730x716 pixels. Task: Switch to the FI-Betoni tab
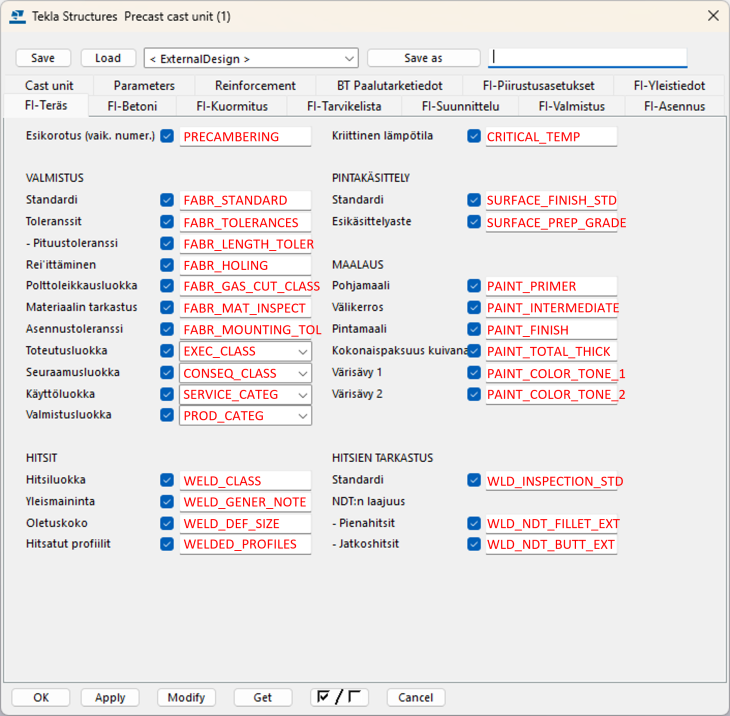coord(132,106)
